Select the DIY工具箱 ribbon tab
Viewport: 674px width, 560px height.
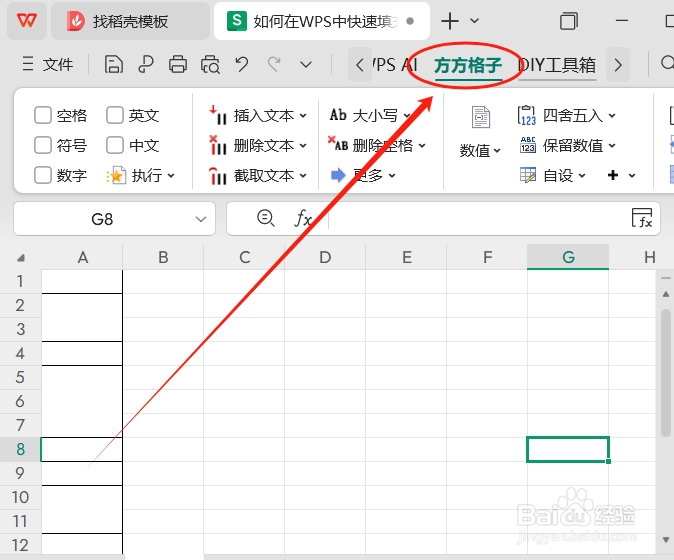(x=557, y=65)
